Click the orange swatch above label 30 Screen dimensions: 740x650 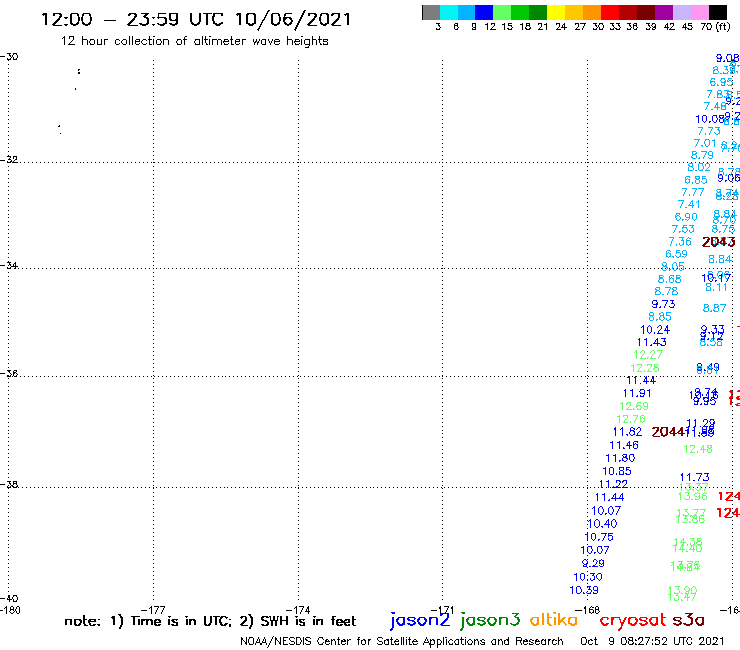pos(592,12)
